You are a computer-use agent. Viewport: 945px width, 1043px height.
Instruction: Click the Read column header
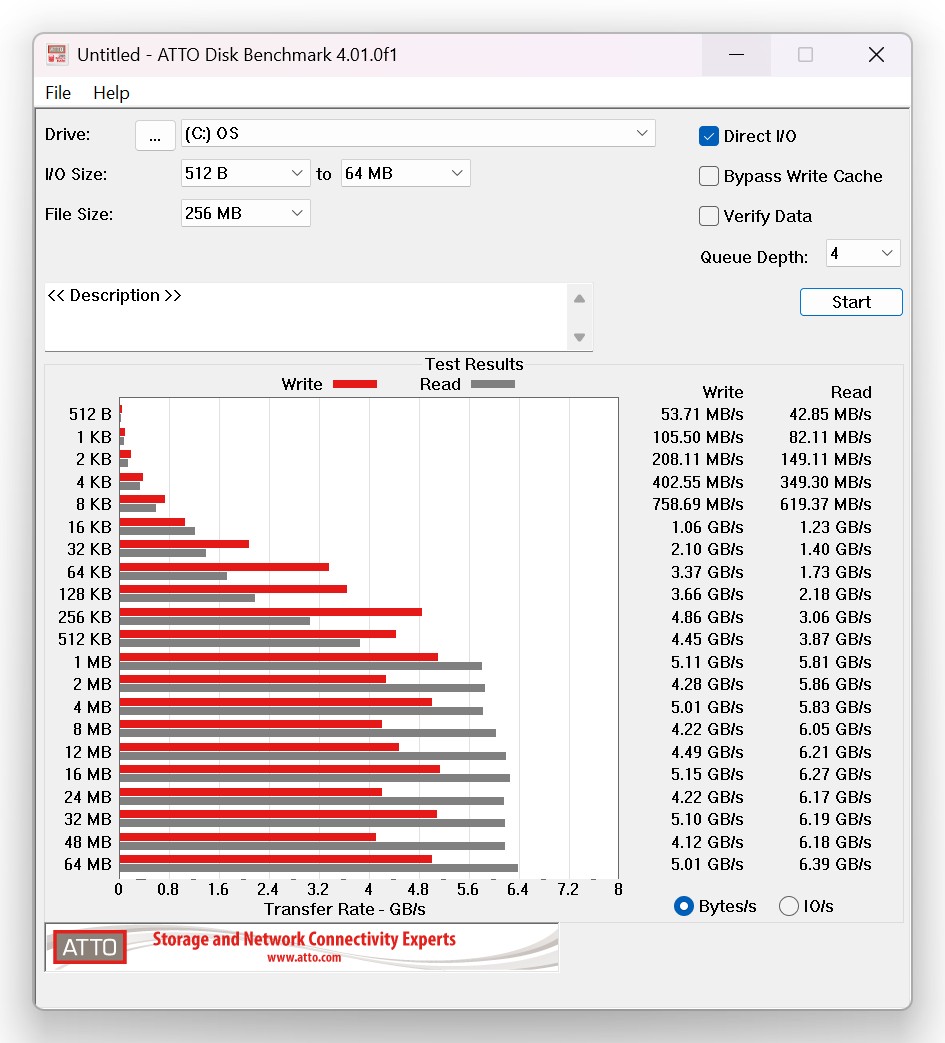pyautogui.click(x=851, y=392)
